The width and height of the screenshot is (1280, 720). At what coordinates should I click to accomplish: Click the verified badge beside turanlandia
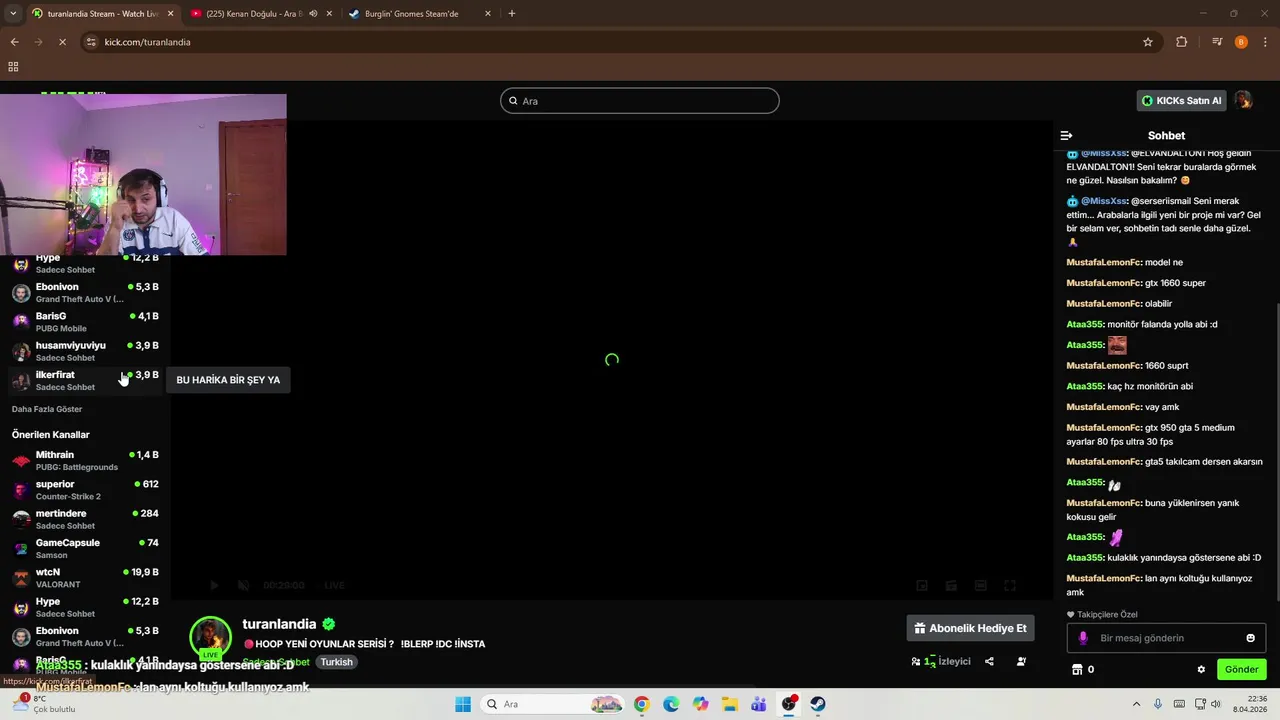click(x=328, y=624)
